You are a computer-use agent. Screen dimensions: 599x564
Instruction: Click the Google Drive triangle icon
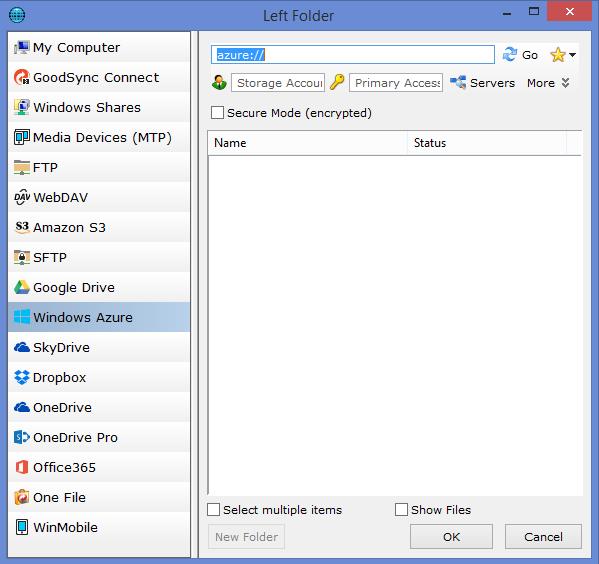(x=21, y=287)
